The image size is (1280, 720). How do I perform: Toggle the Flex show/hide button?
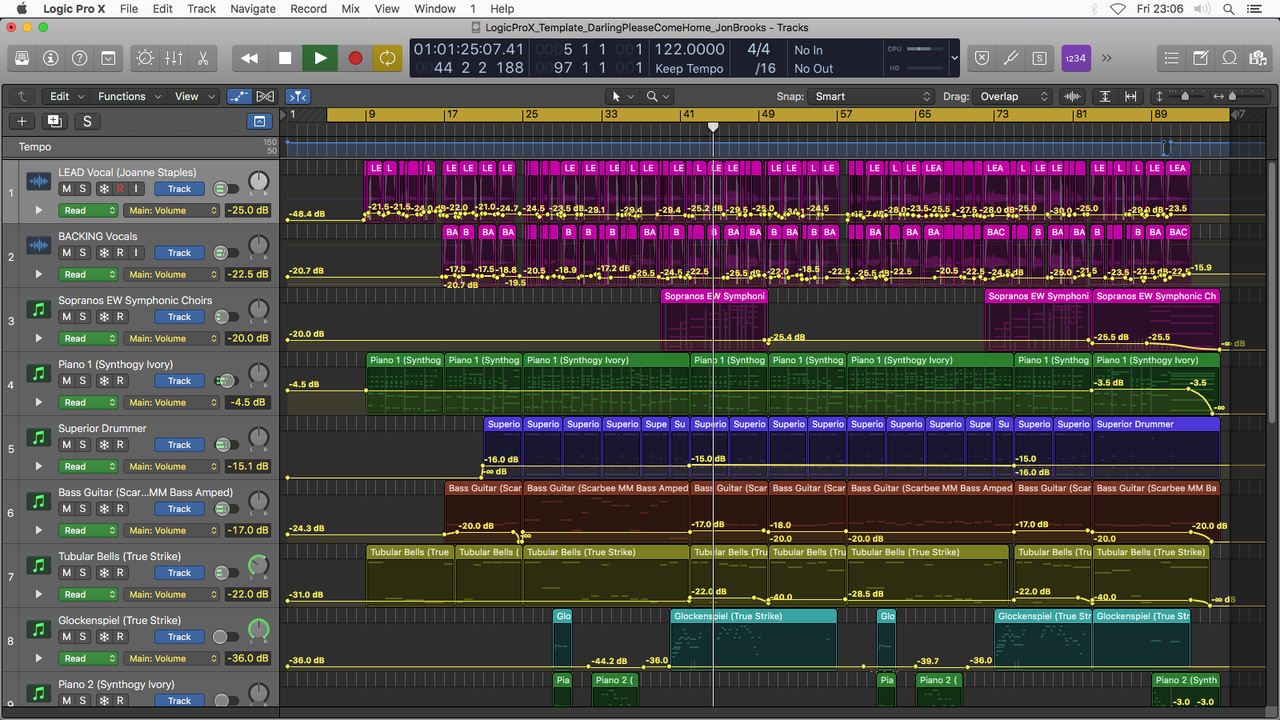point(265,96)
